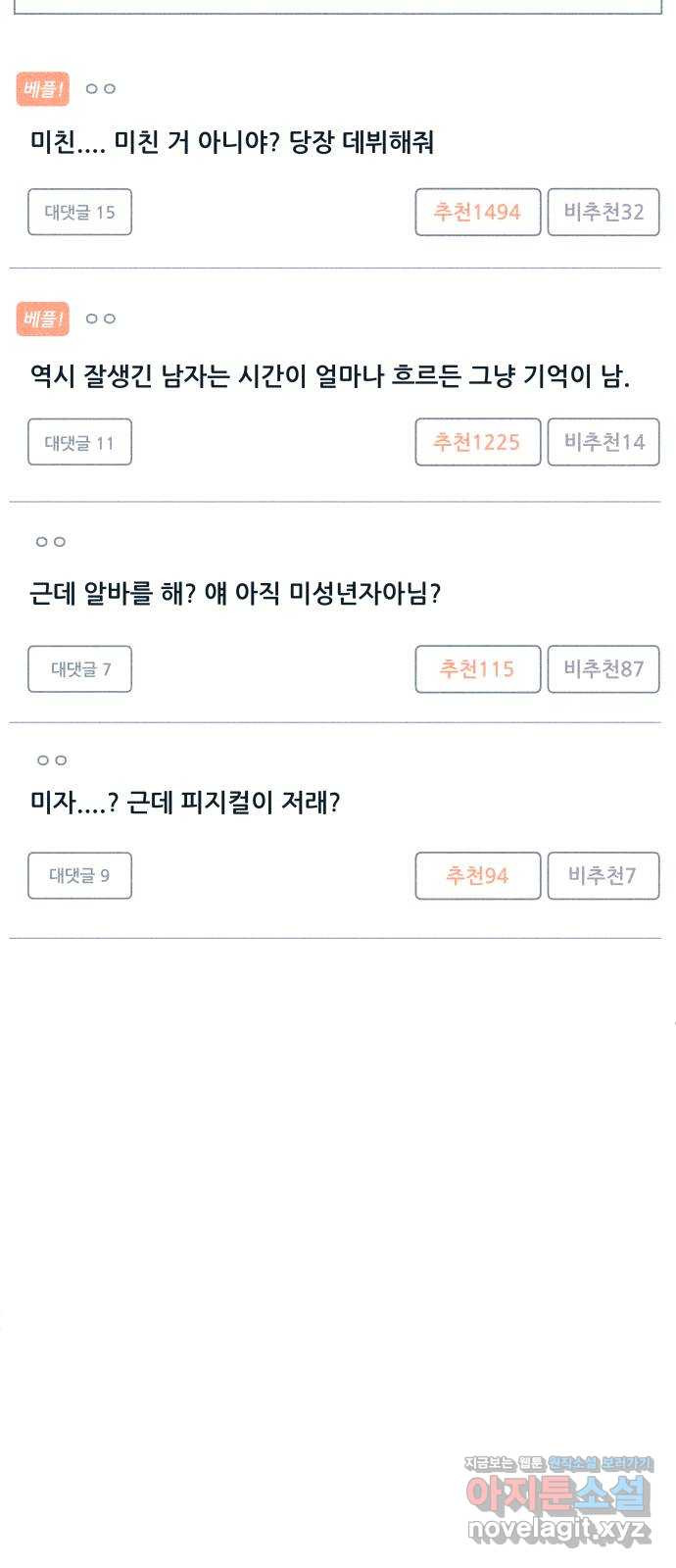Viewport: 676px width, 1568px height.
Task: Click the 아지툰소설 watermark logo
Action: coord(557,1494)
